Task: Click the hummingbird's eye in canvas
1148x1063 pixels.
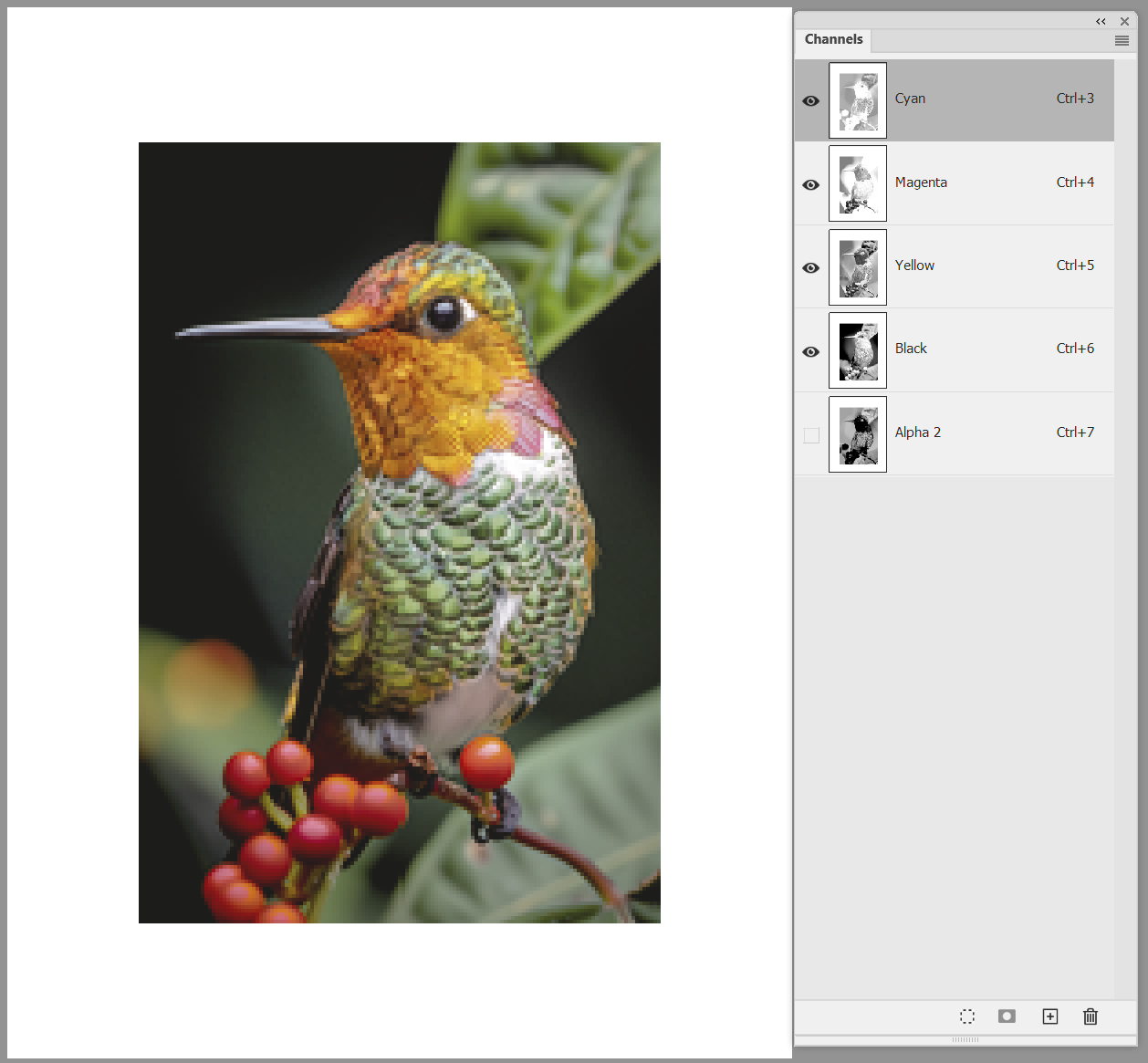Action: pyautogui.click(x=444, y=315)
